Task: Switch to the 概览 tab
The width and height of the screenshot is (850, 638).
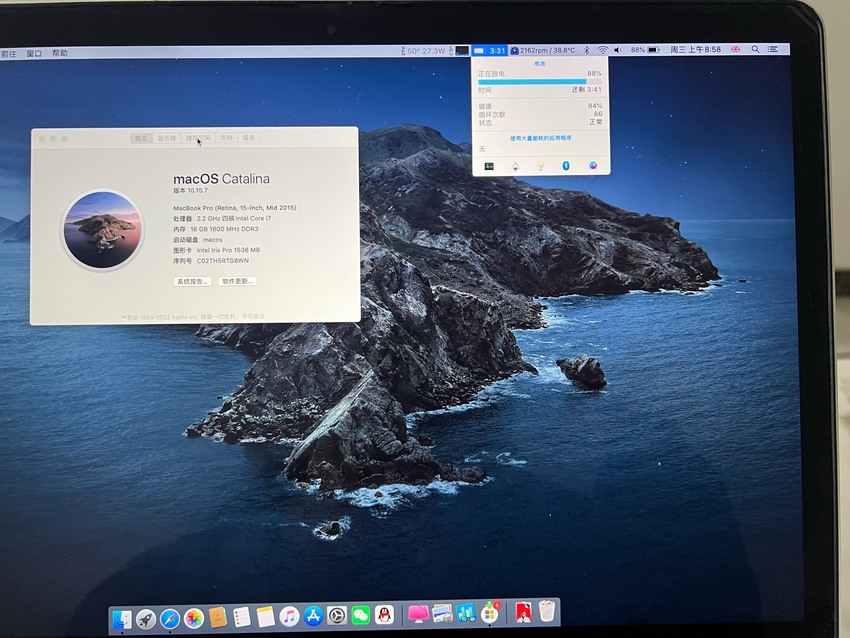Action: (141, 138)
